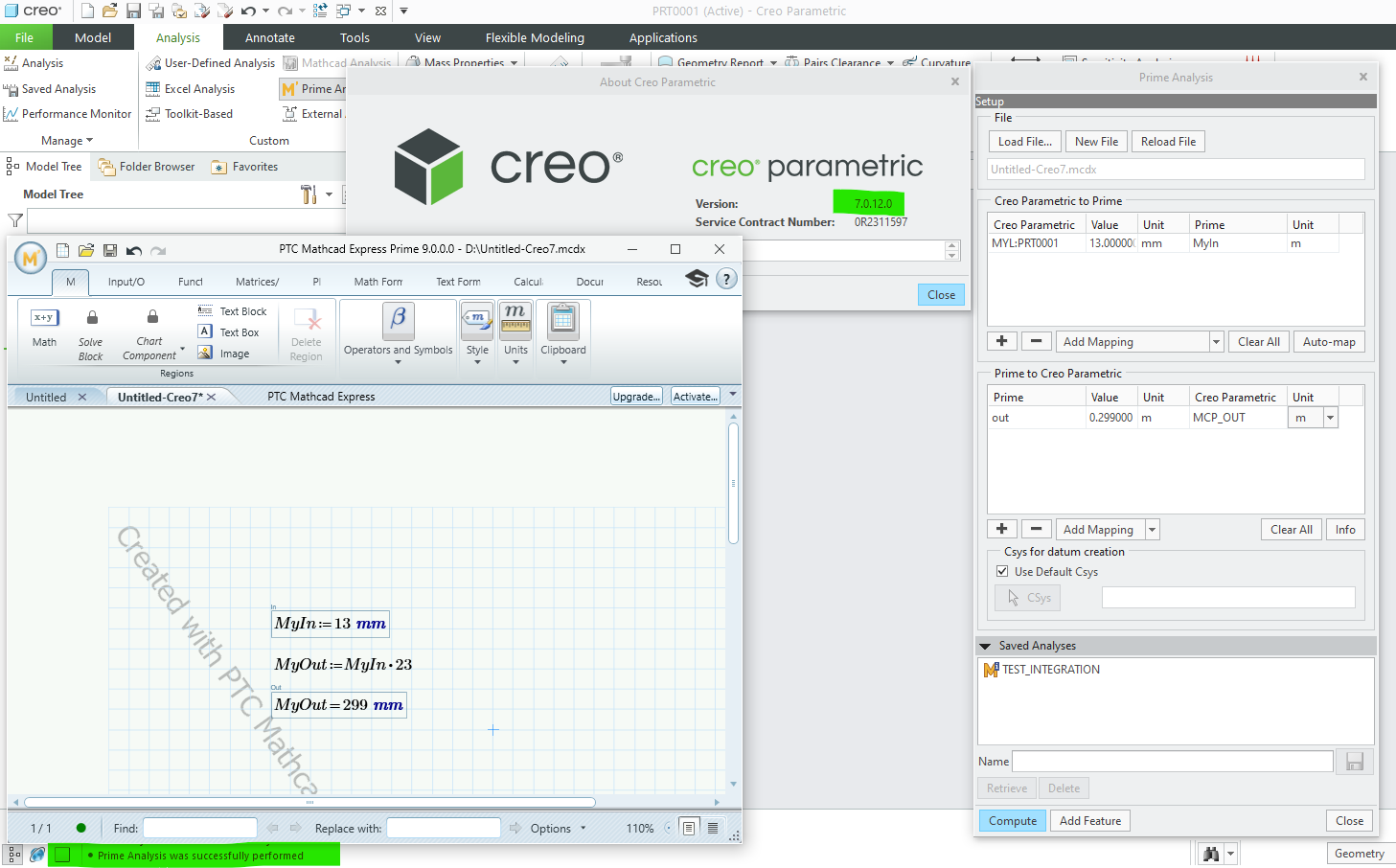Screen dimensions: 1396x868
Task: Insert a Text Block in Mathcad
Action: click(232, 311)
